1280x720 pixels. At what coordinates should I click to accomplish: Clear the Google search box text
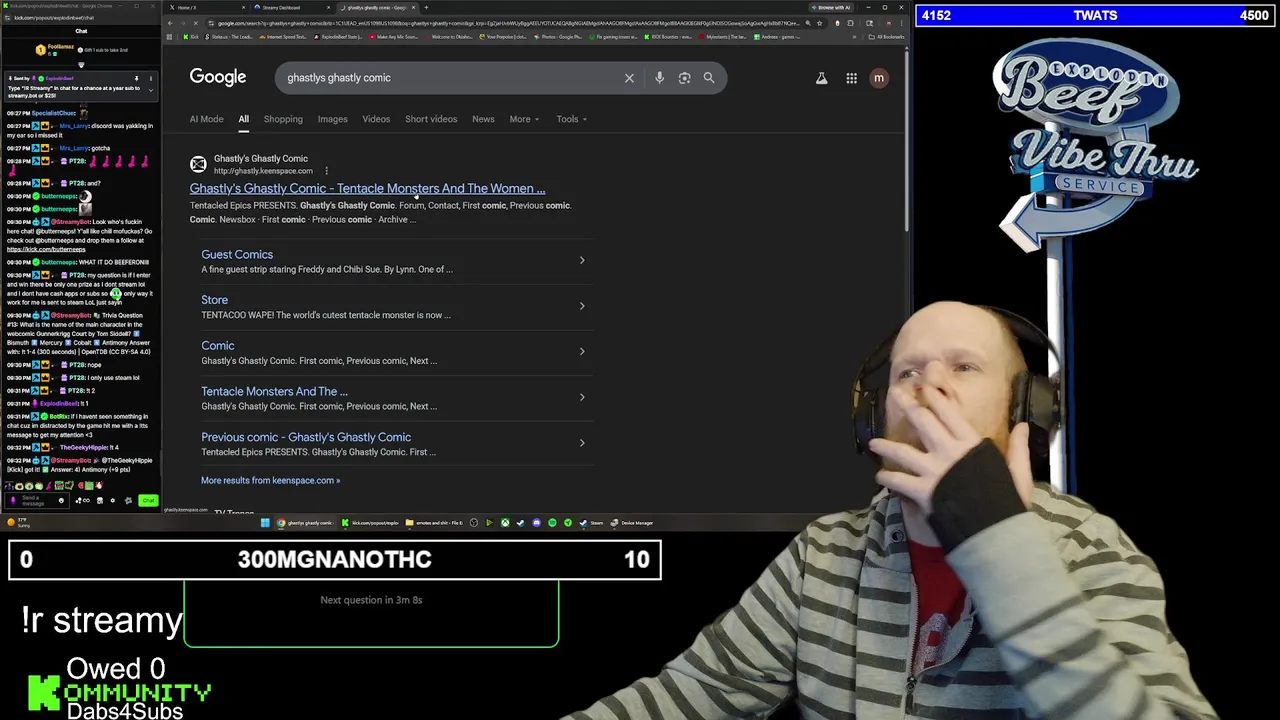point(629,78)
